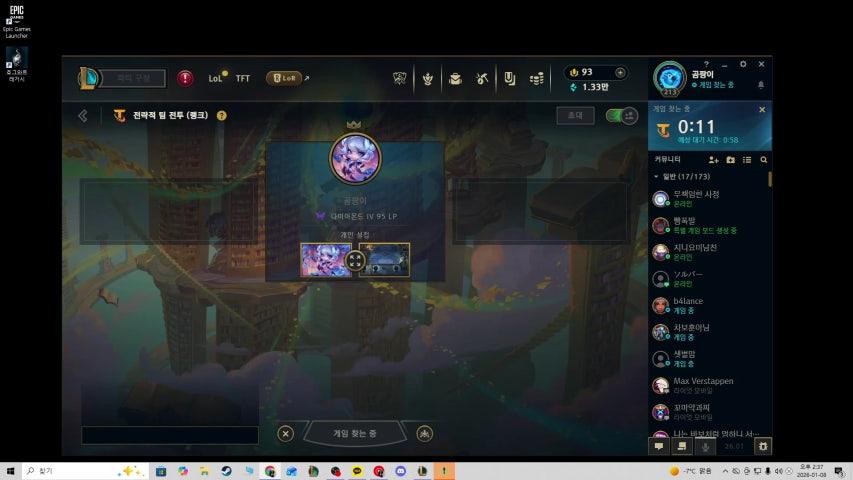Click the Windows taskbar search box

(x=85, y=471)
